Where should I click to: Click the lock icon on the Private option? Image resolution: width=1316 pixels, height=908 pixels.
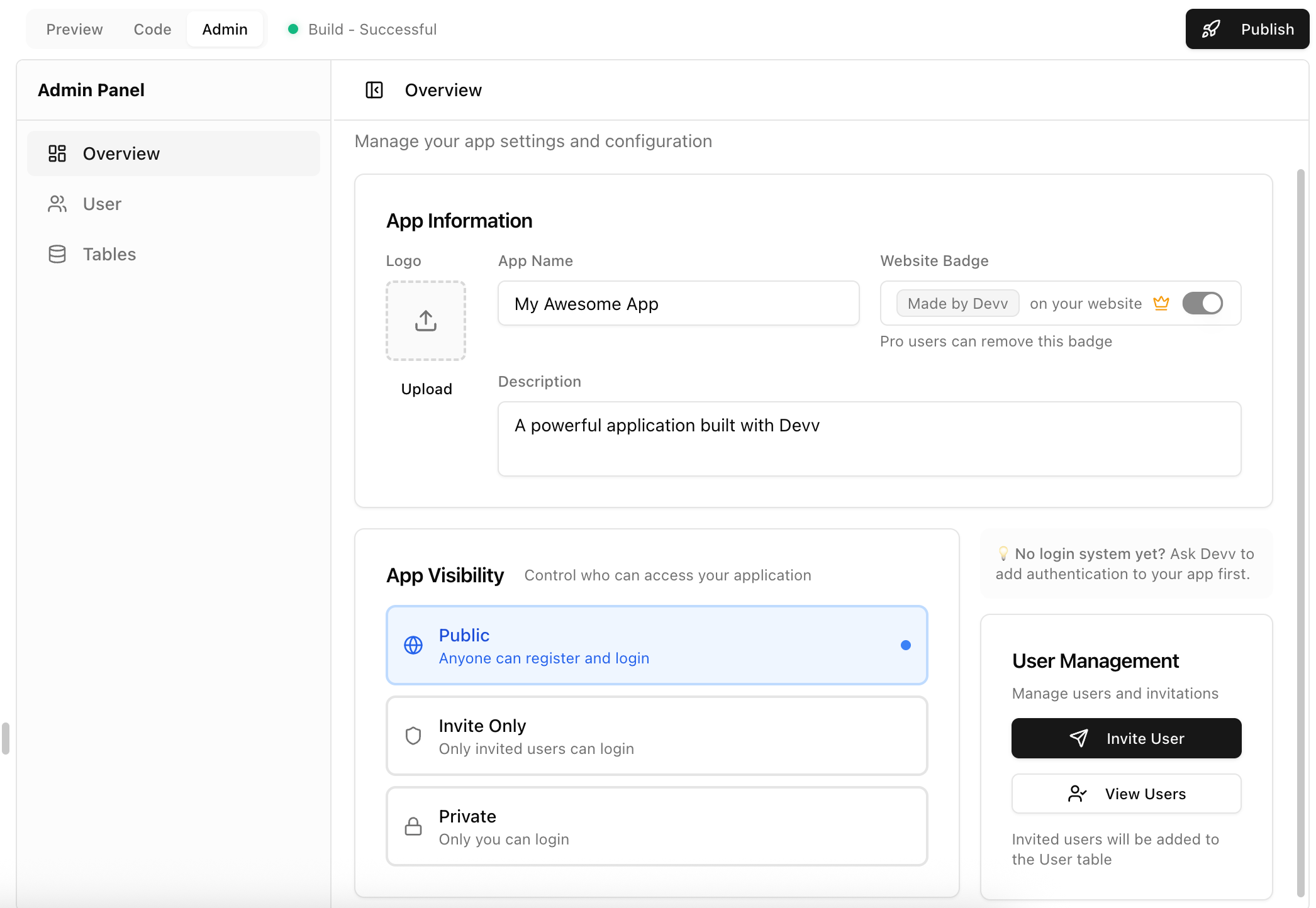(x=413, y=826)
